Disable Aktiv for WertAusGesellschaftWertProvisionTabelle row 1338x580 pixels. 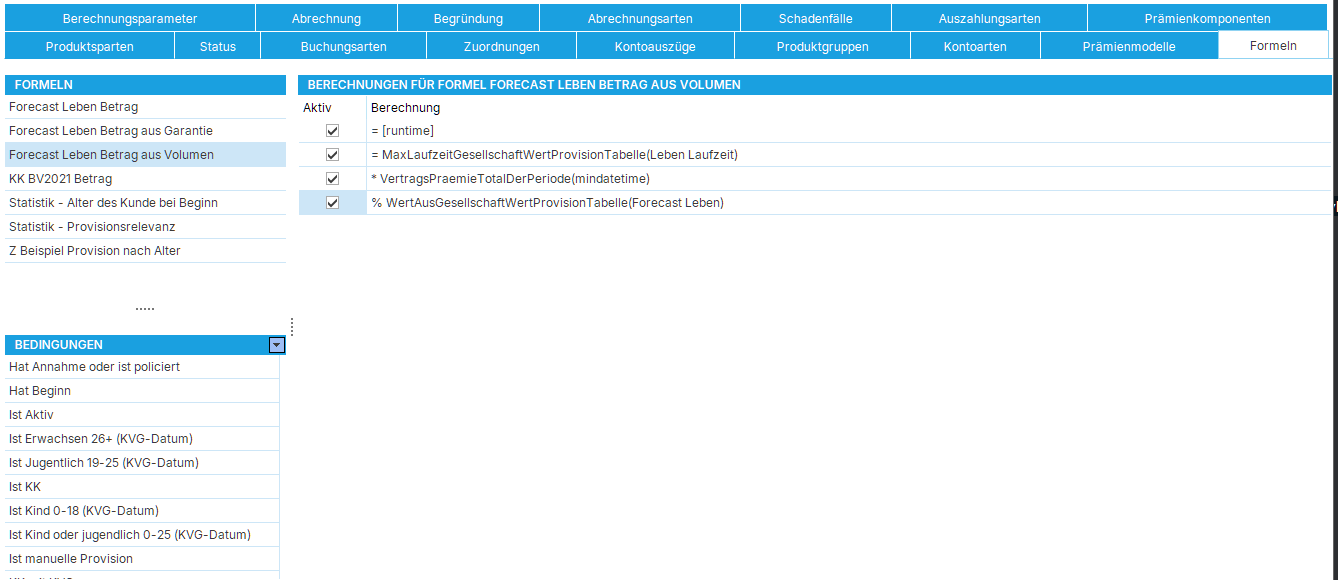(x=332, y=203)
